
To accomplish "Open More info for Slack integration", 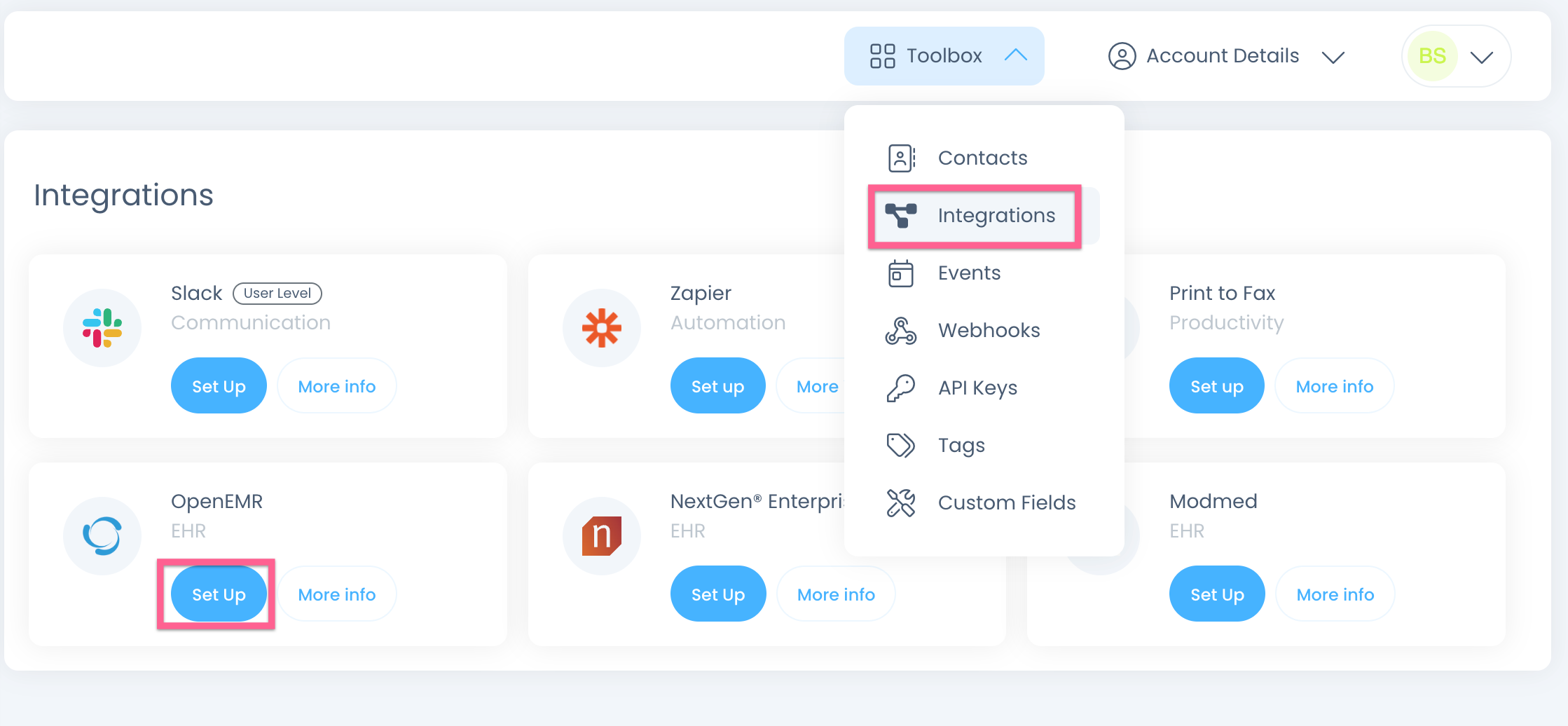I will coord(336,386).
